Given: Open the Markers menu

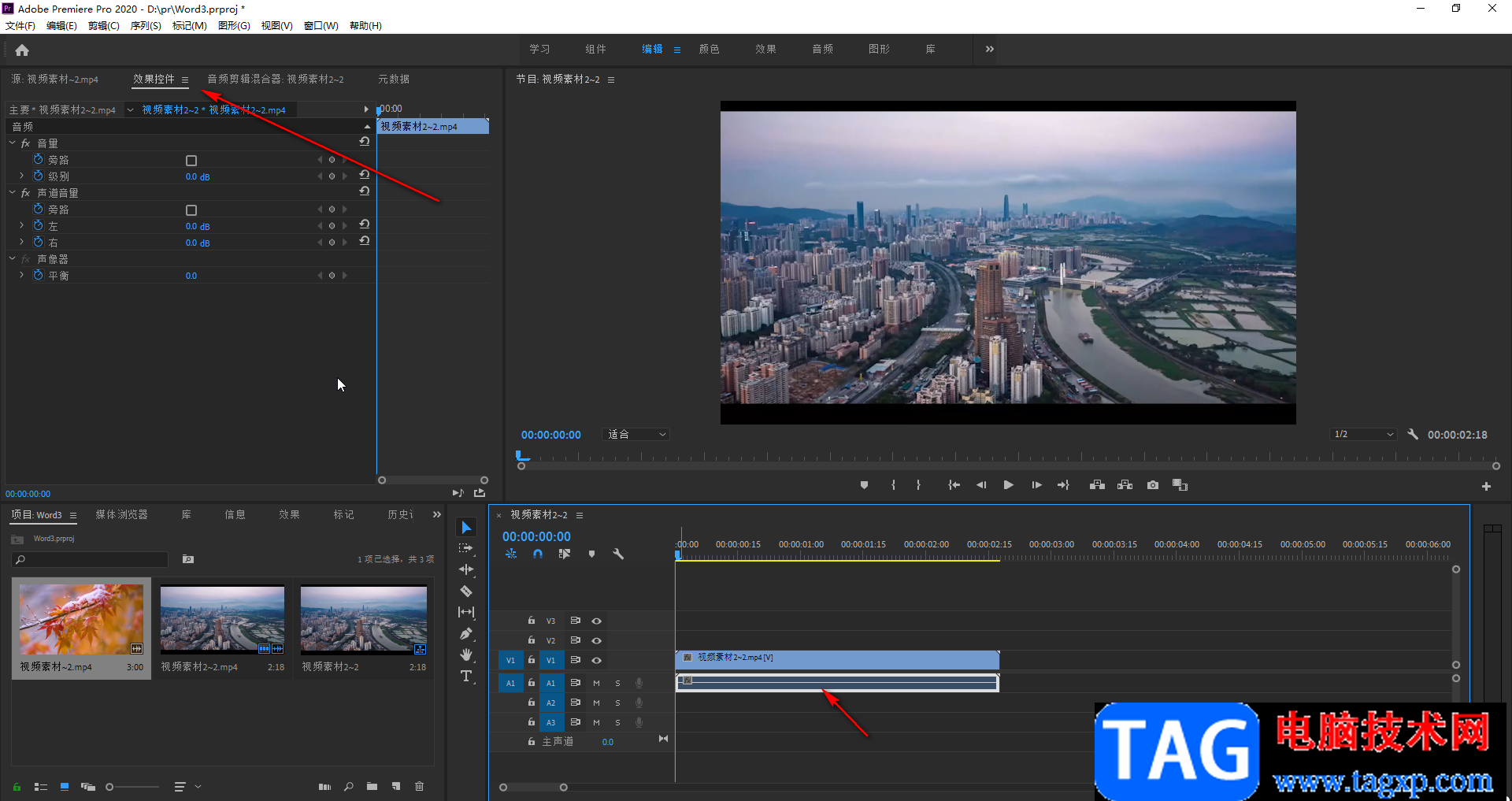Looking at the screenshot, I should [x=190, y=26].
